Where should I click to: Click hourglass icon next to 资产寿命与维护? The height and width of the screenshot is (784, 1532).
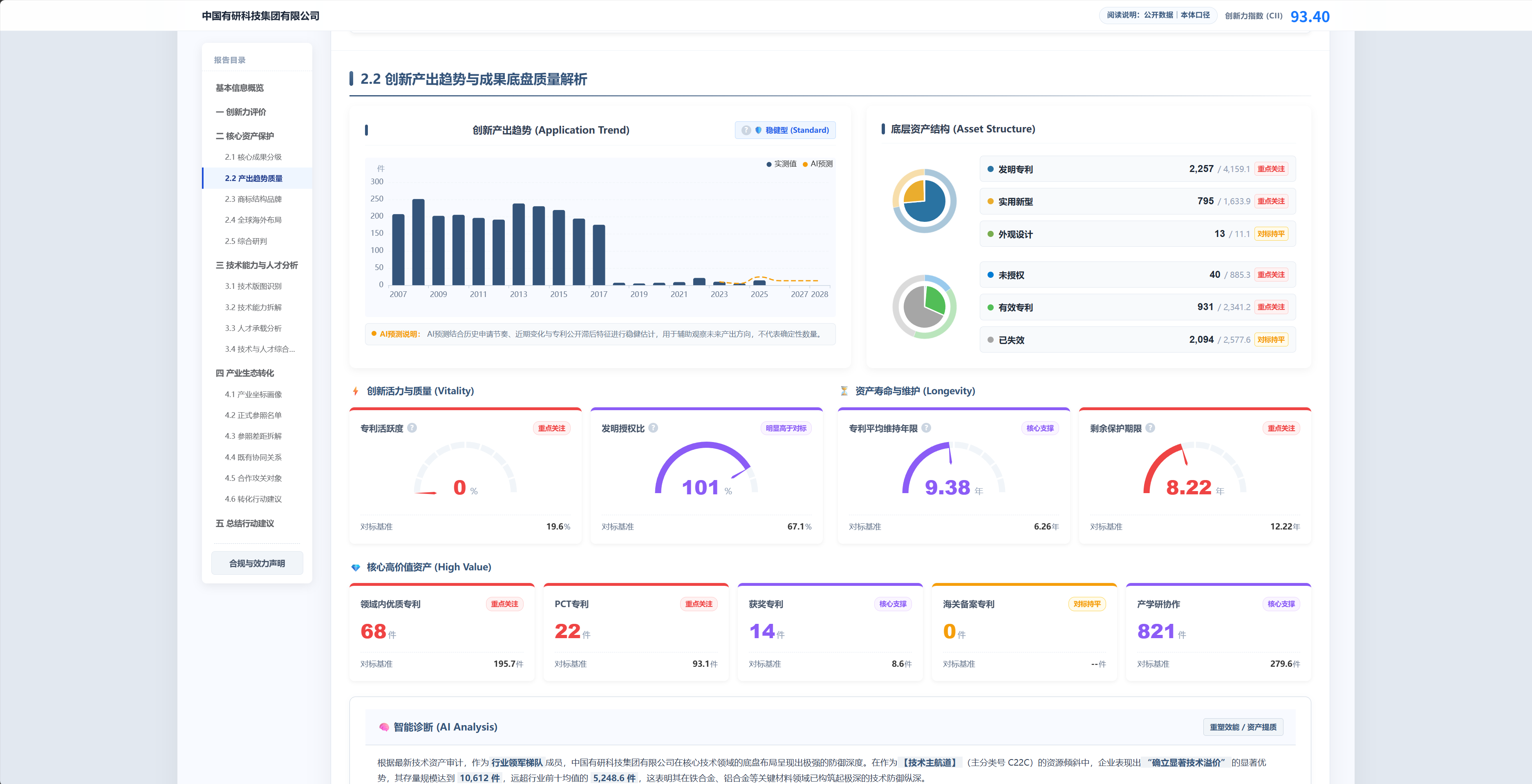[x=844, y=391]
